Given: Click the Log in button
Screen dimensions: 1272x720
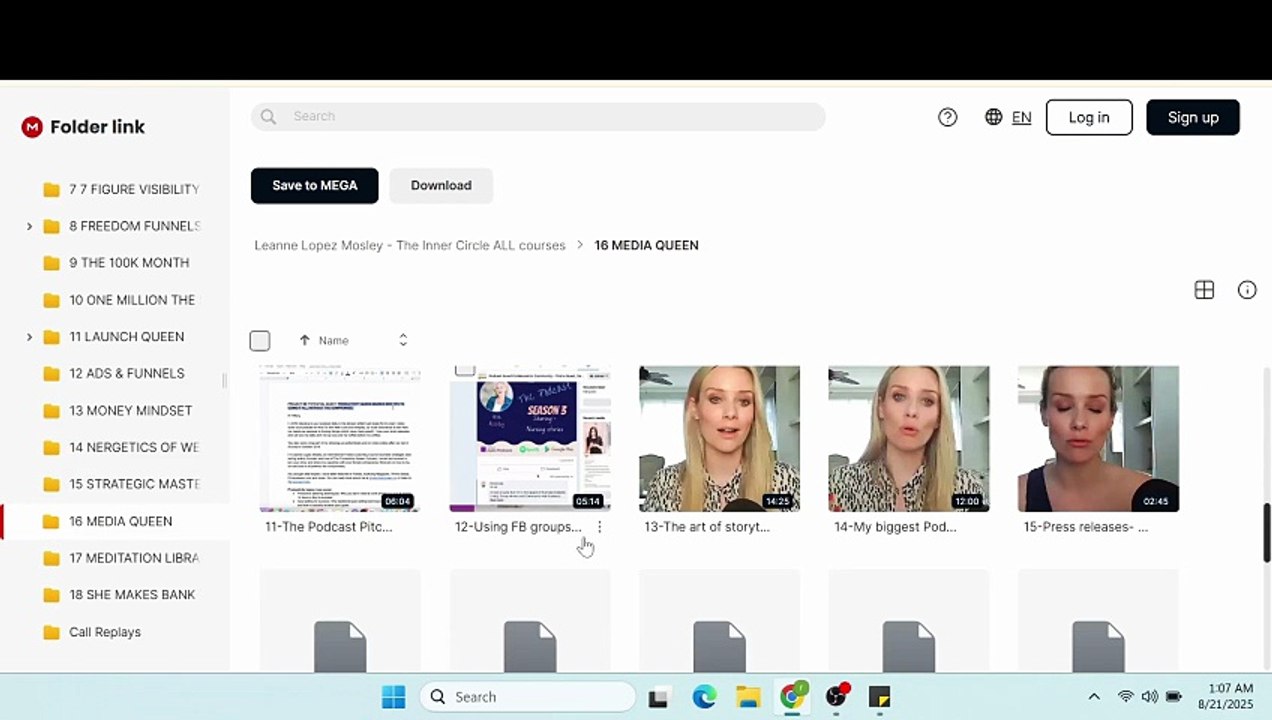Looking at the screenshot, I should pos(1089,117).
